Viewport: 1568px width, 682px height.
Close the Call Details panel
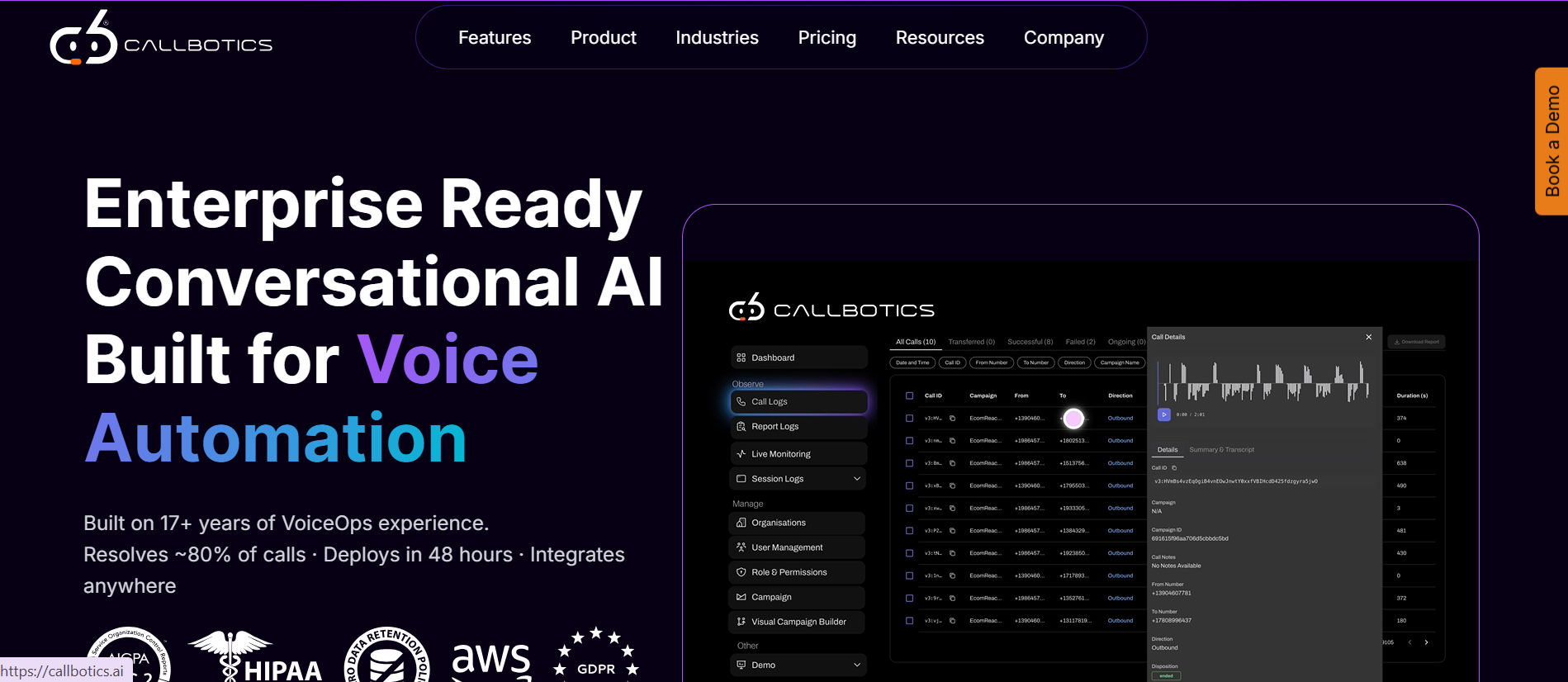click(1368, 337)
